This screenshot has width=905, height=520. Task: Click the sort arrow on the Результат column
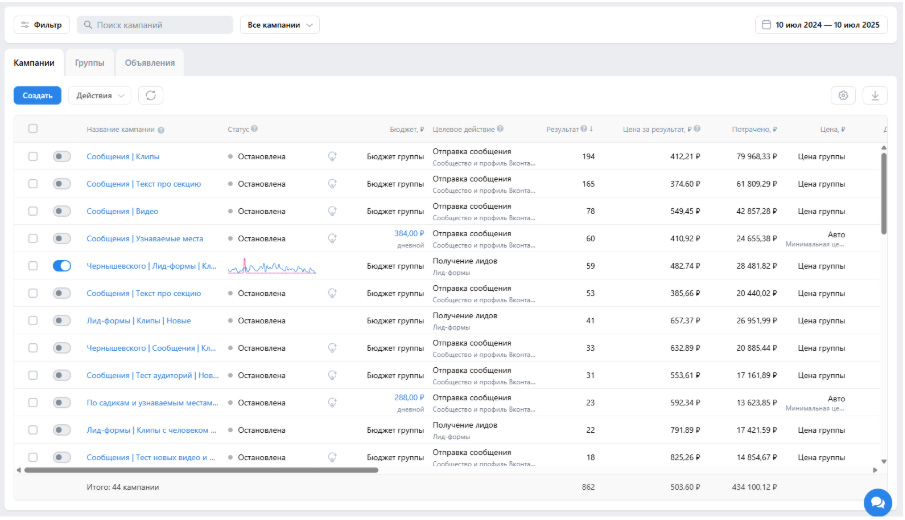point(592,129)
